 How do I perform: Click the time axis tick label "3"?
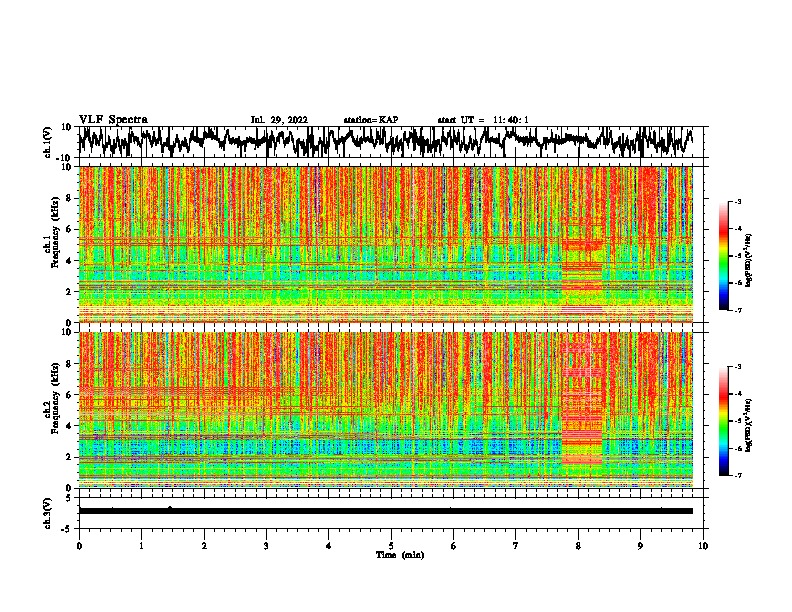click(x=266, y=546)
